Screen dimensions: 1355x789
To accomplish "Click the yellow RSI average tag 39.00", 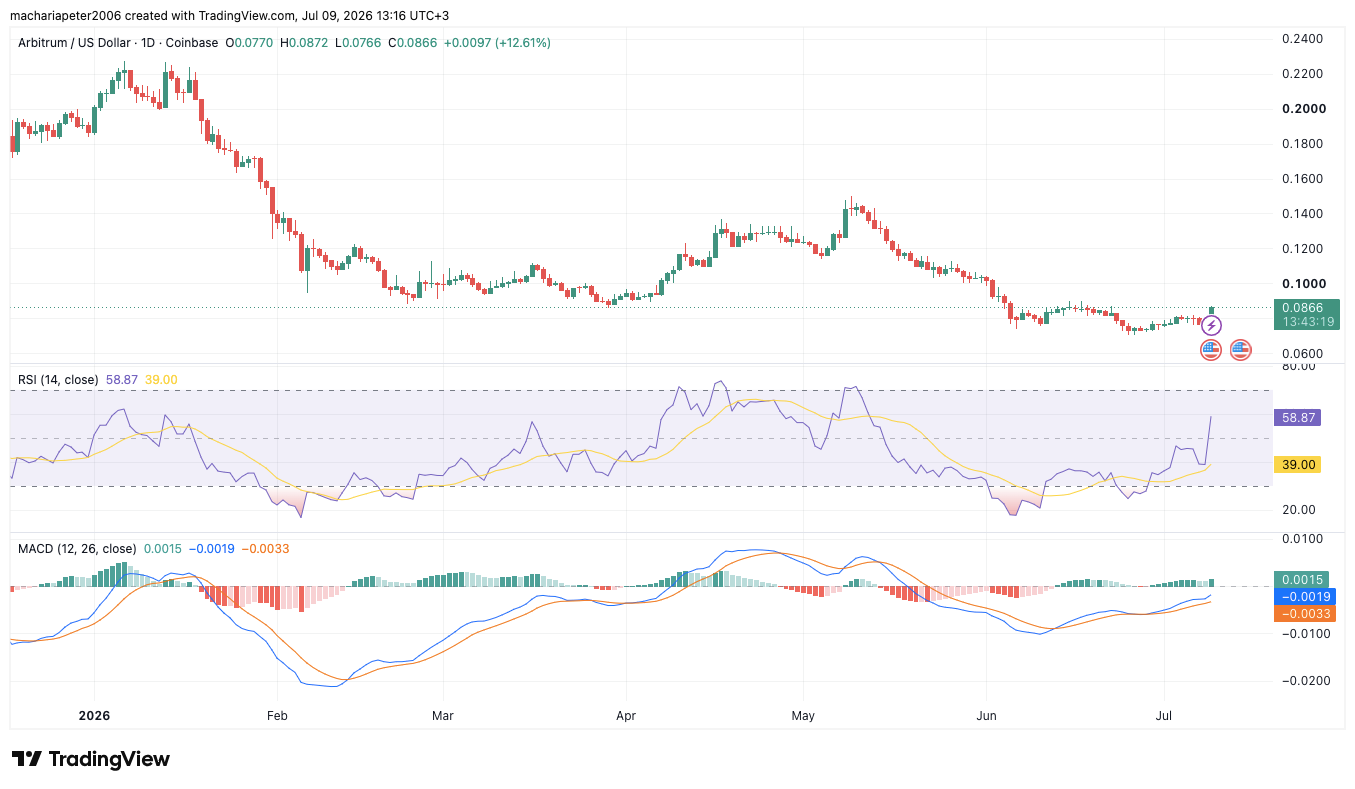I will point(1297,464).
